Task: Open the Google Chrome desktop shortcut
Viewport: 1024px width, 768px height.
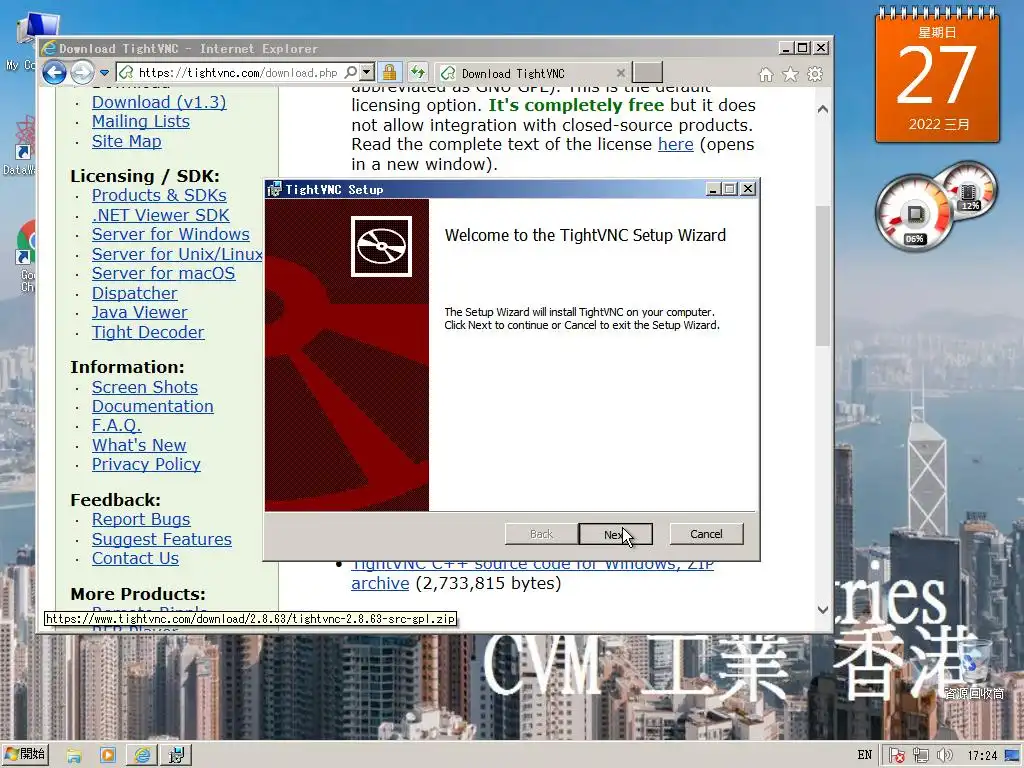Action: coord(26,255)
